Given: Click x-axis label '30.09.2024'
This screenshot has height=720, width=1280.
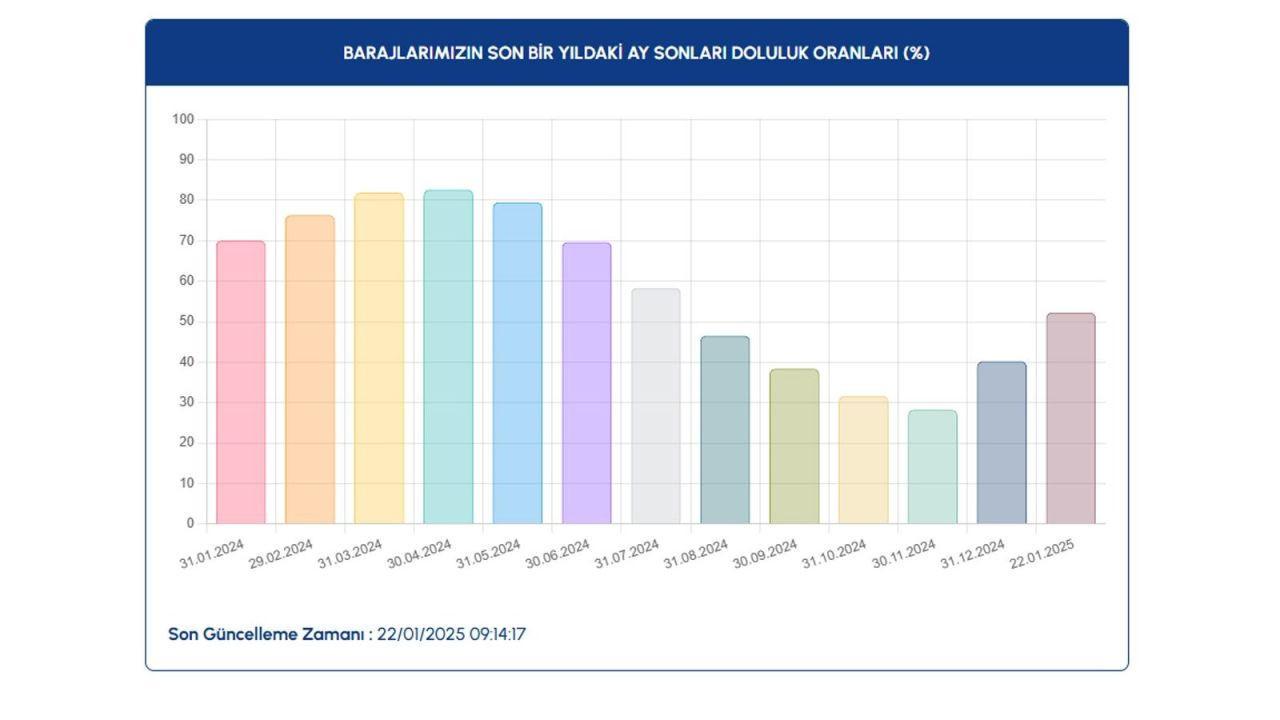Looking at the screenshot, I should [x=766, y=553].
